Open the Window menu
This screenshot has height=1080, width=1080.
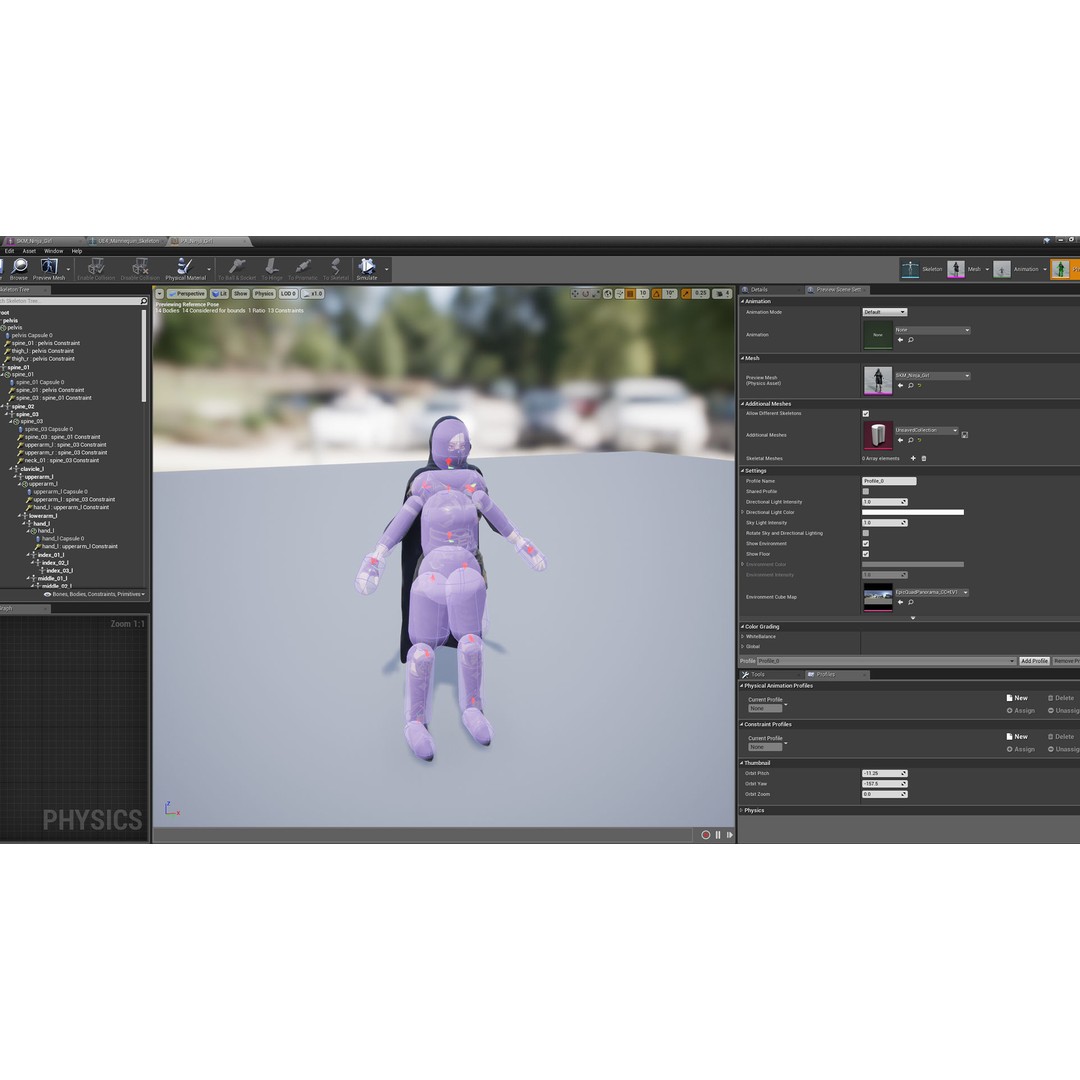[x=54, y=251]
